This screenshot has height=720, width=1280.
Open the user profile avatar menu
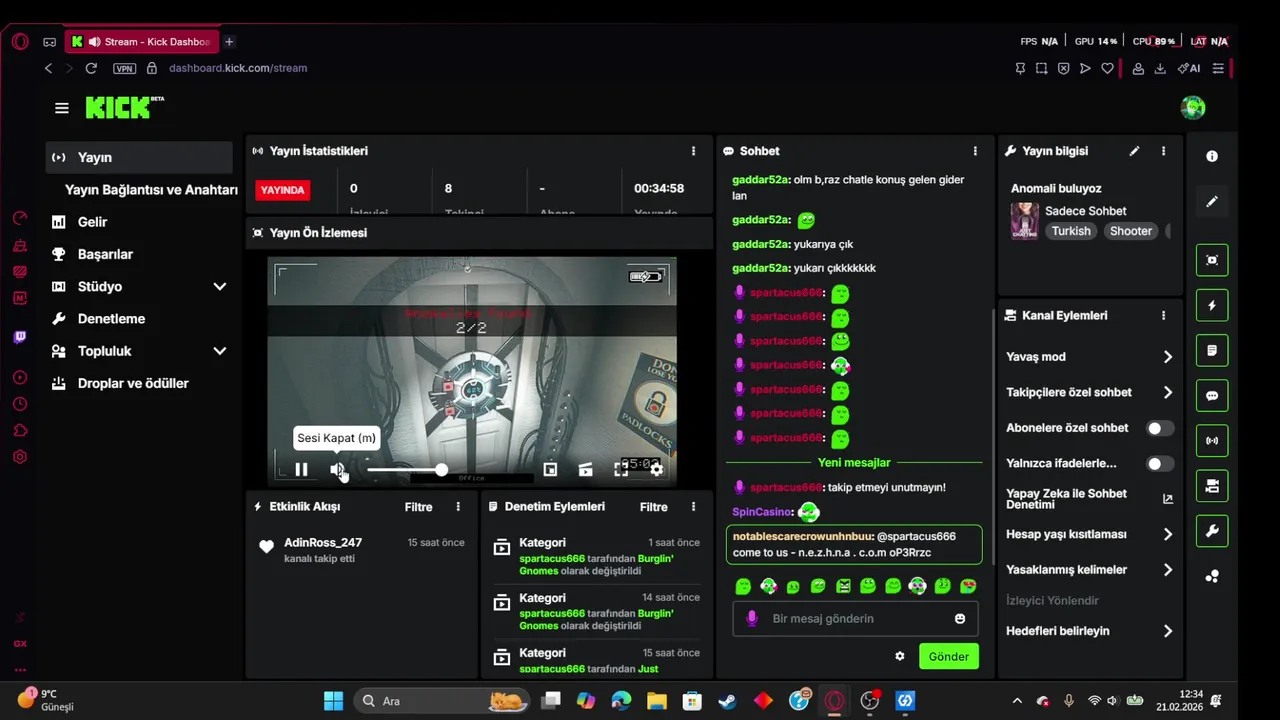point(1193,108)
